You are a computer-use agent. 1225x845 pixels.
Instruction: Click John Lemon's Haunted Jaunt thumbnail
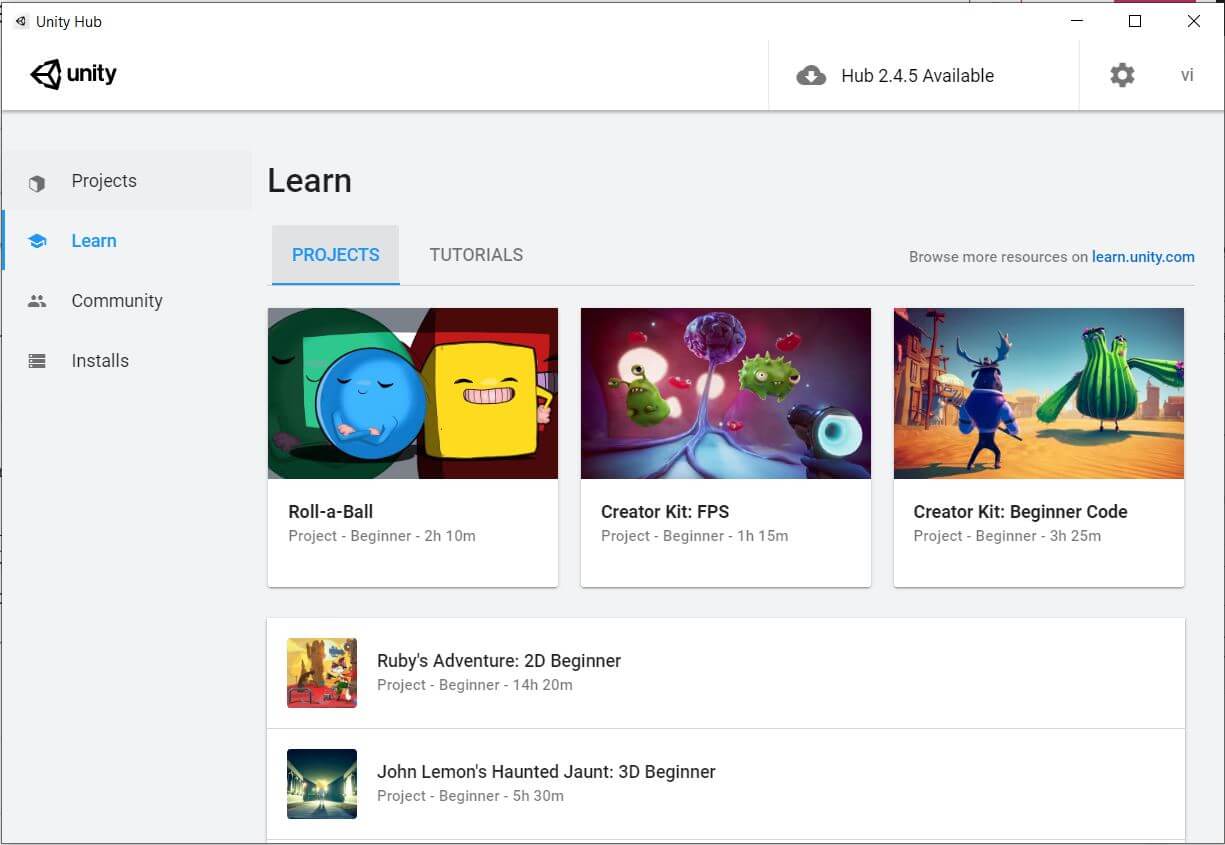click(322, 784)
